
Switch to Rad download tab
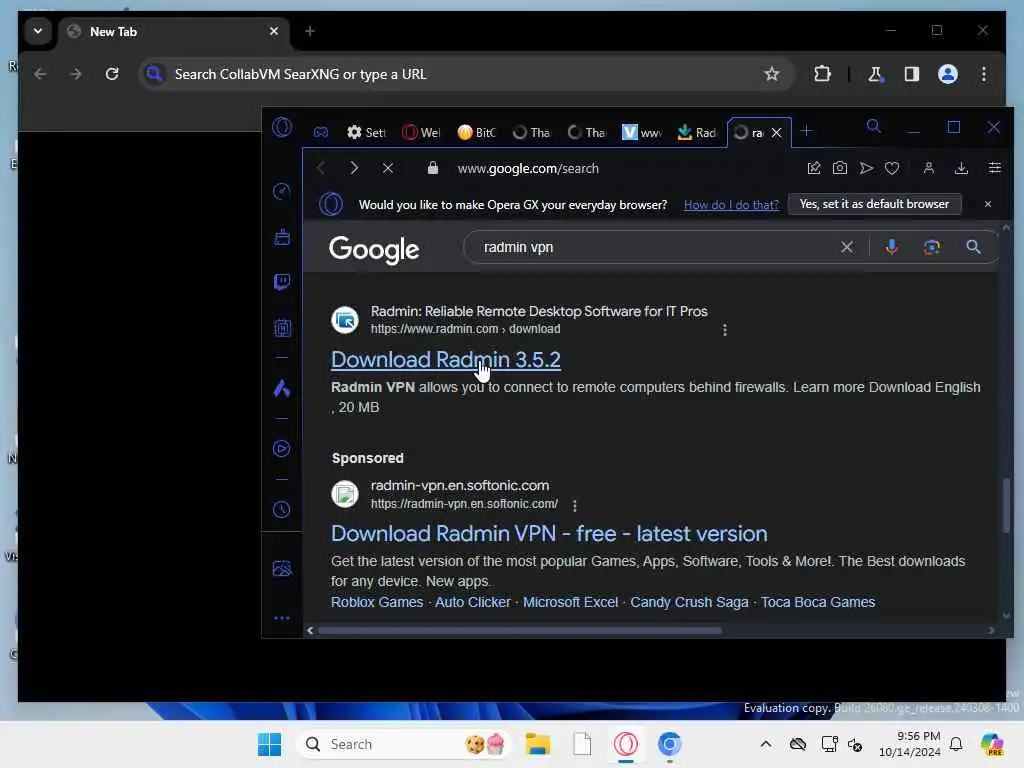pos(697,133)
